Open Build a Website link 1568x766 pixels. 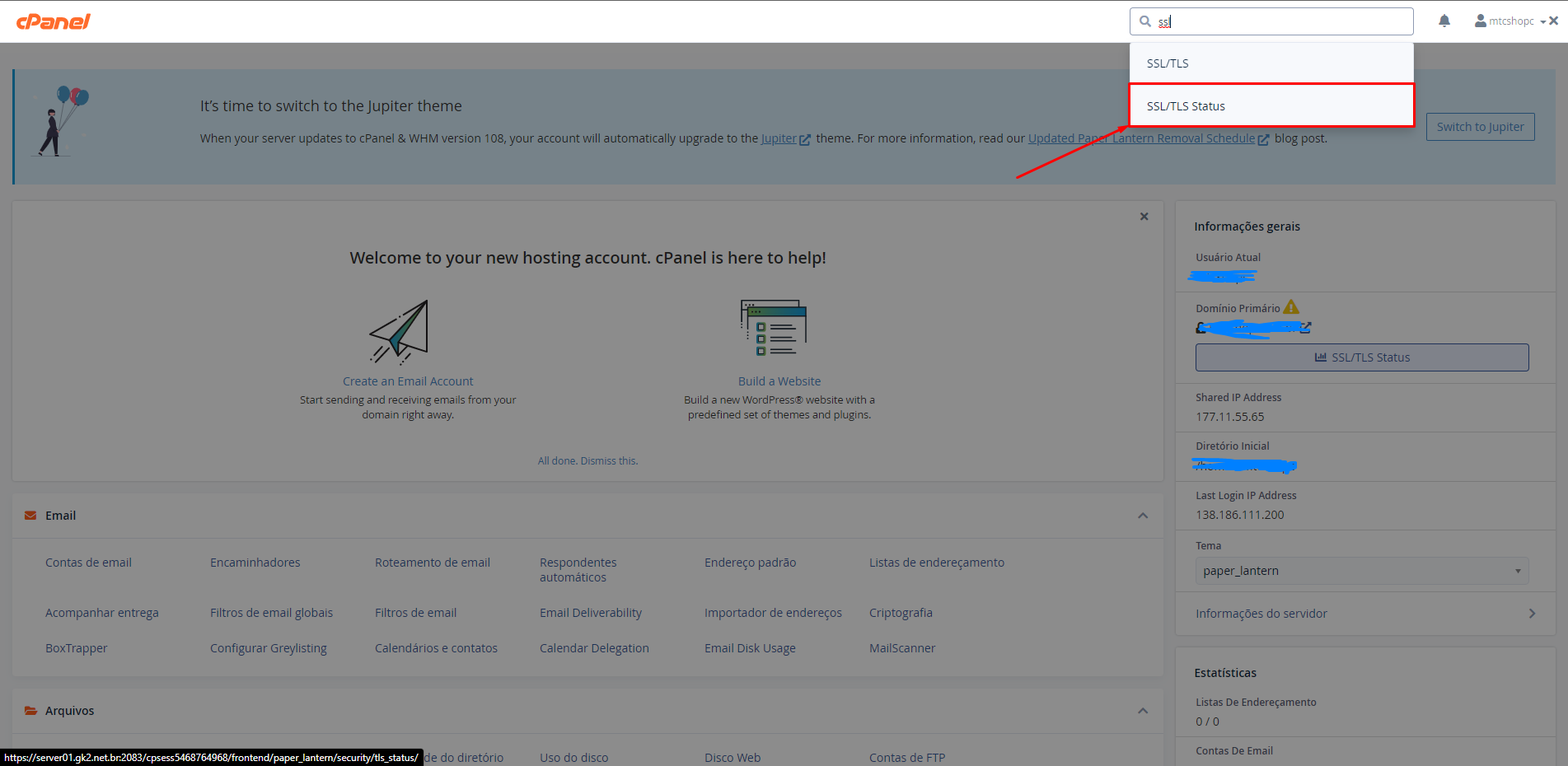tap(779, 381)
